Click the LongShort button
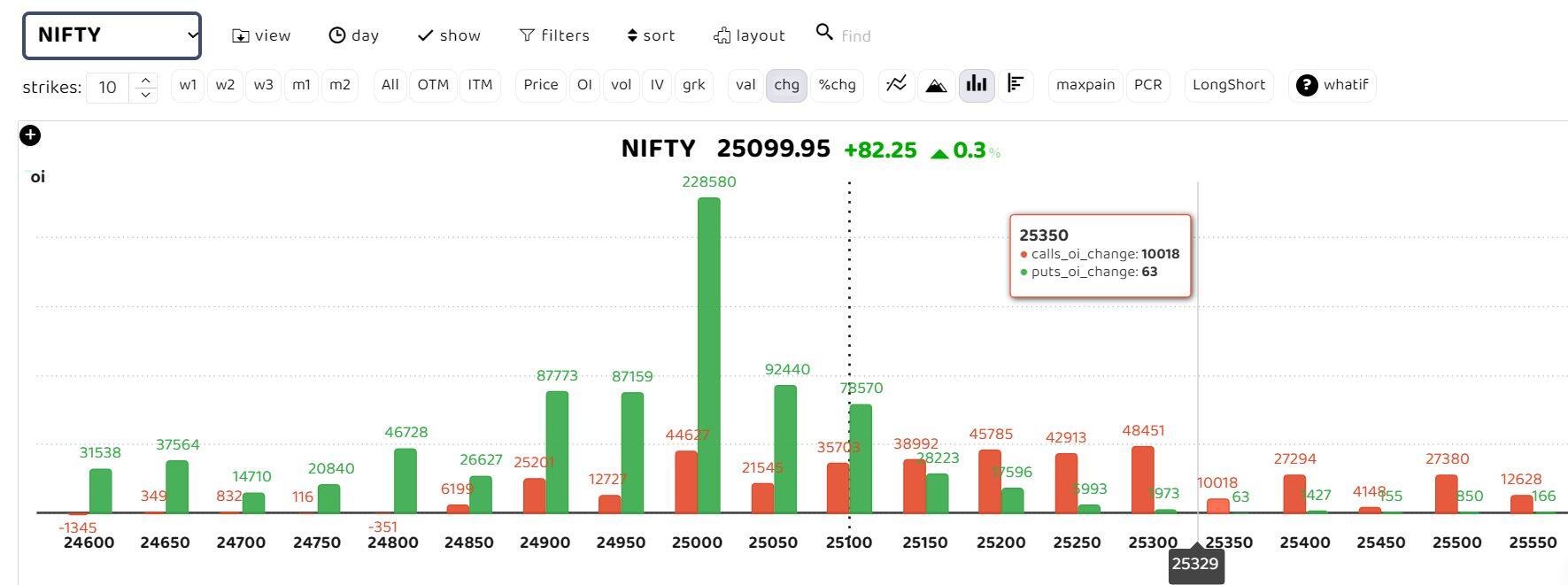1568x585 pixels. pos(1229,85)
